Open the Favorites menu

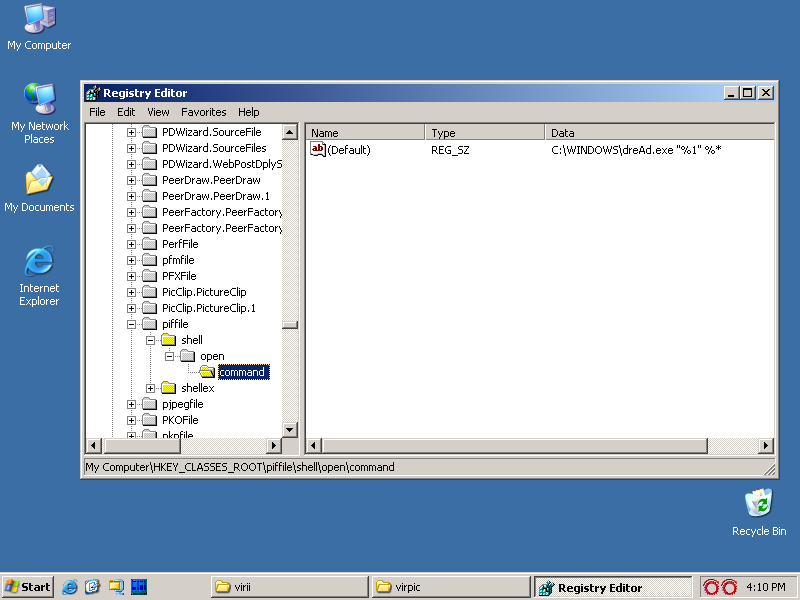coord(203,112)
